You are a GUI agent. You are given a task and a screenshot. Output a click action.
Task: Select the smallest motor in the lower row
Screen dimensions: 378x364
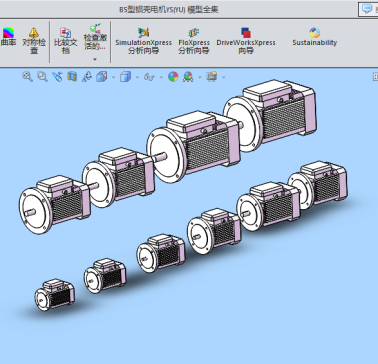54,295
